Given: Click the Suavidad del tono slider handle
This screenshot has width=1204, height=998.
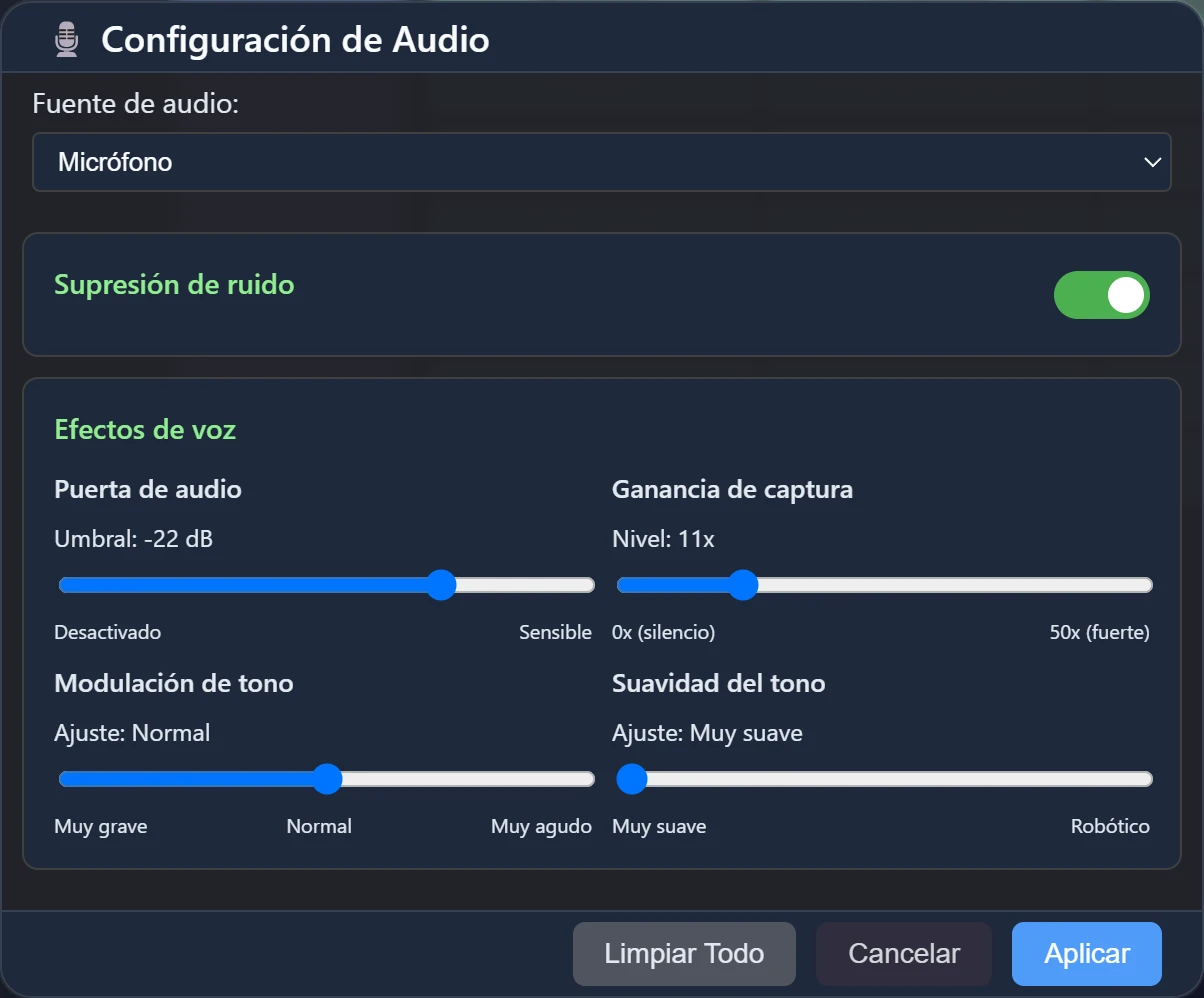Looking at the screenshot, I should (631, 779).
